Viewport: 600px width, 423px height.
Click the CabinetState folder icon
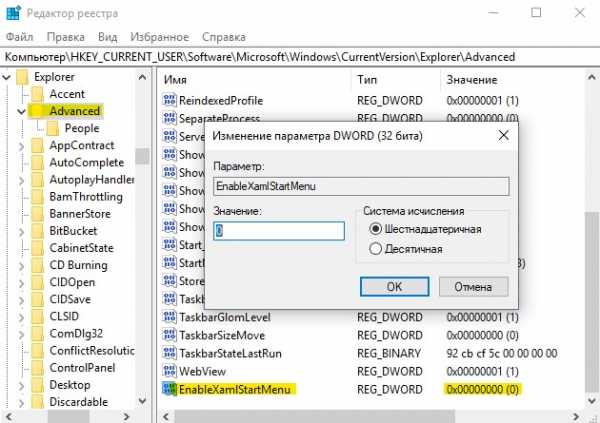tap(38, 248)
